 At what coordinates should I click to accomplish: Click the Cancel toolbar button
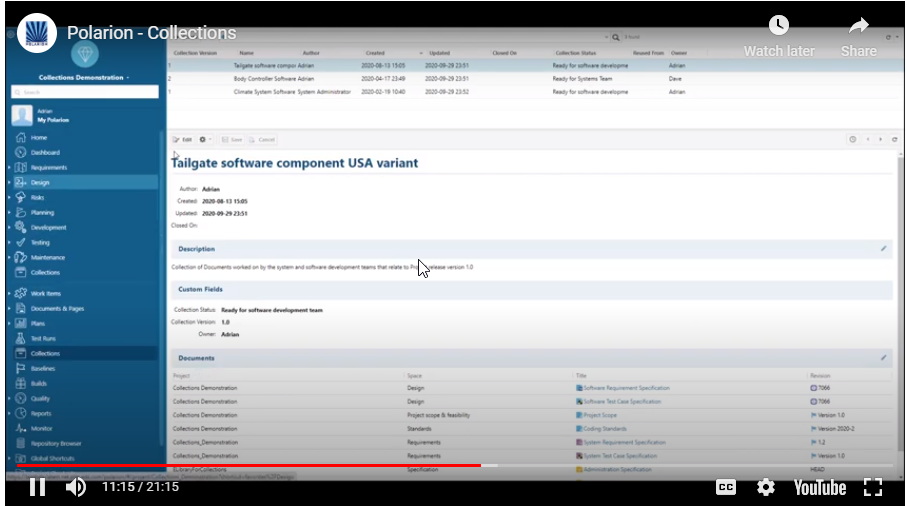click(261, 139)
